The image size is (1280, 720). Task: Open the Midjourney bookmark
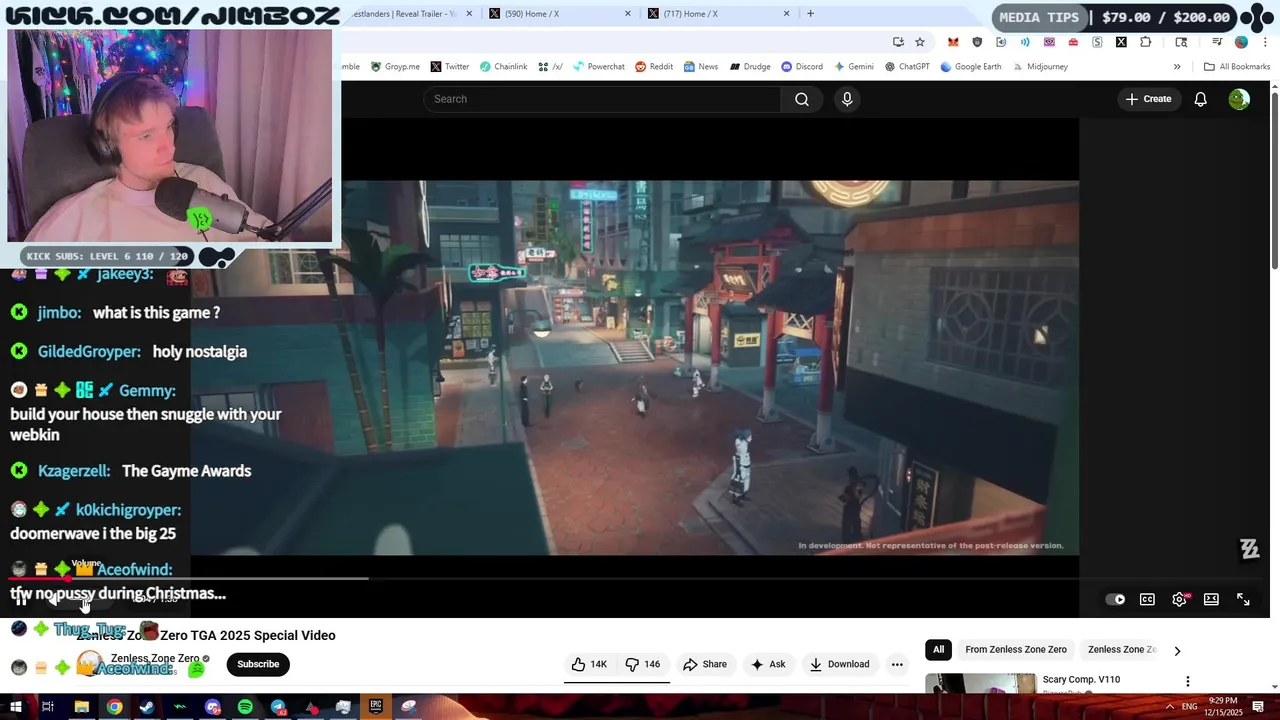coord(1040,67)
